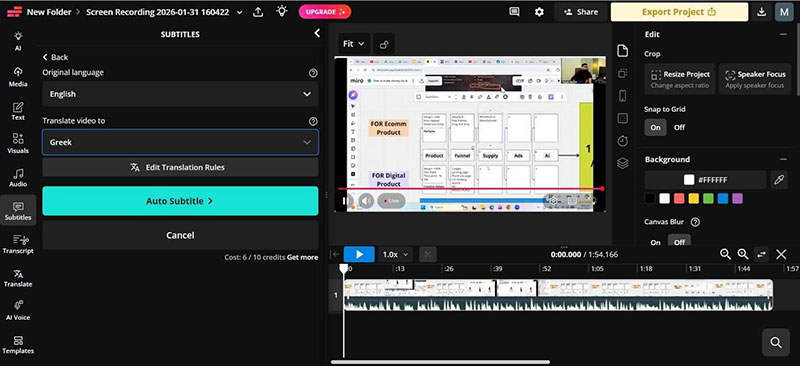Viewport: 800px width, 366px height.
Task: Click the help icon beside Translate video to
Action: (x=313, y=121)
